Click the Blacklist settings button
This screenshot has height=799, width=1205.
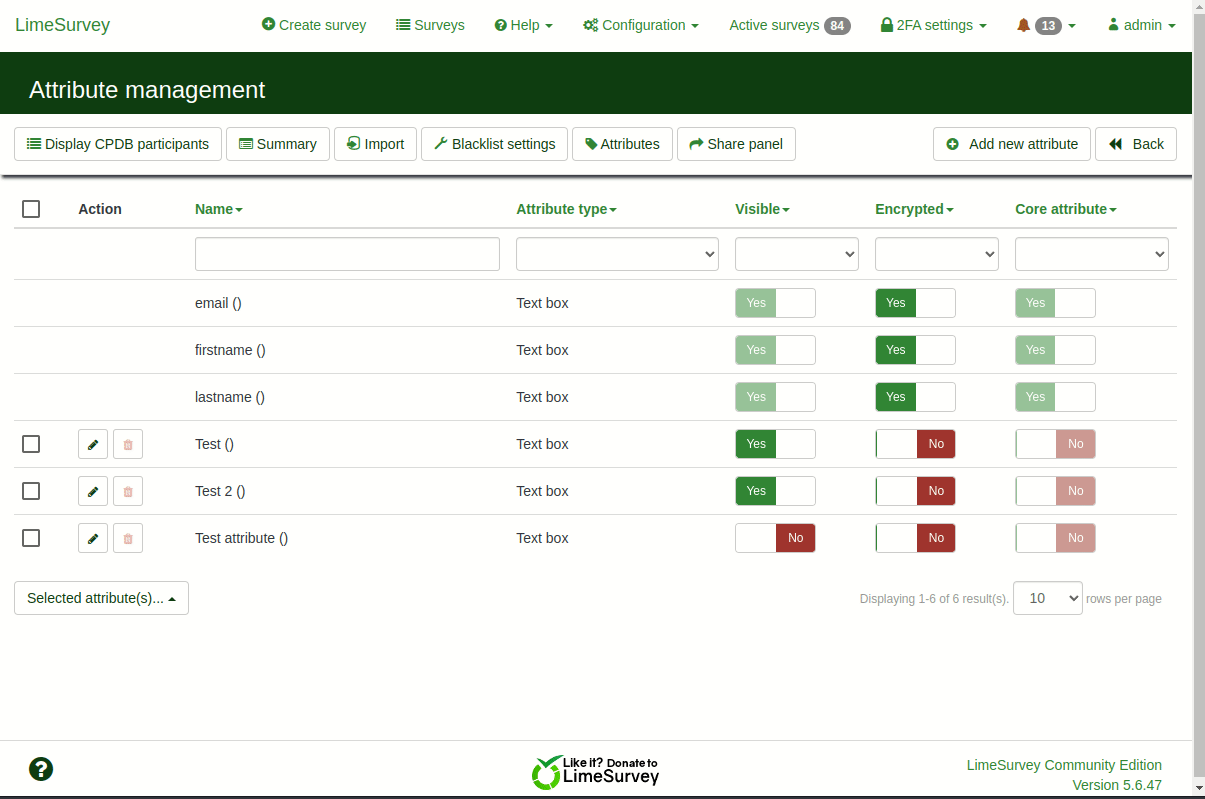click(494, 144)
